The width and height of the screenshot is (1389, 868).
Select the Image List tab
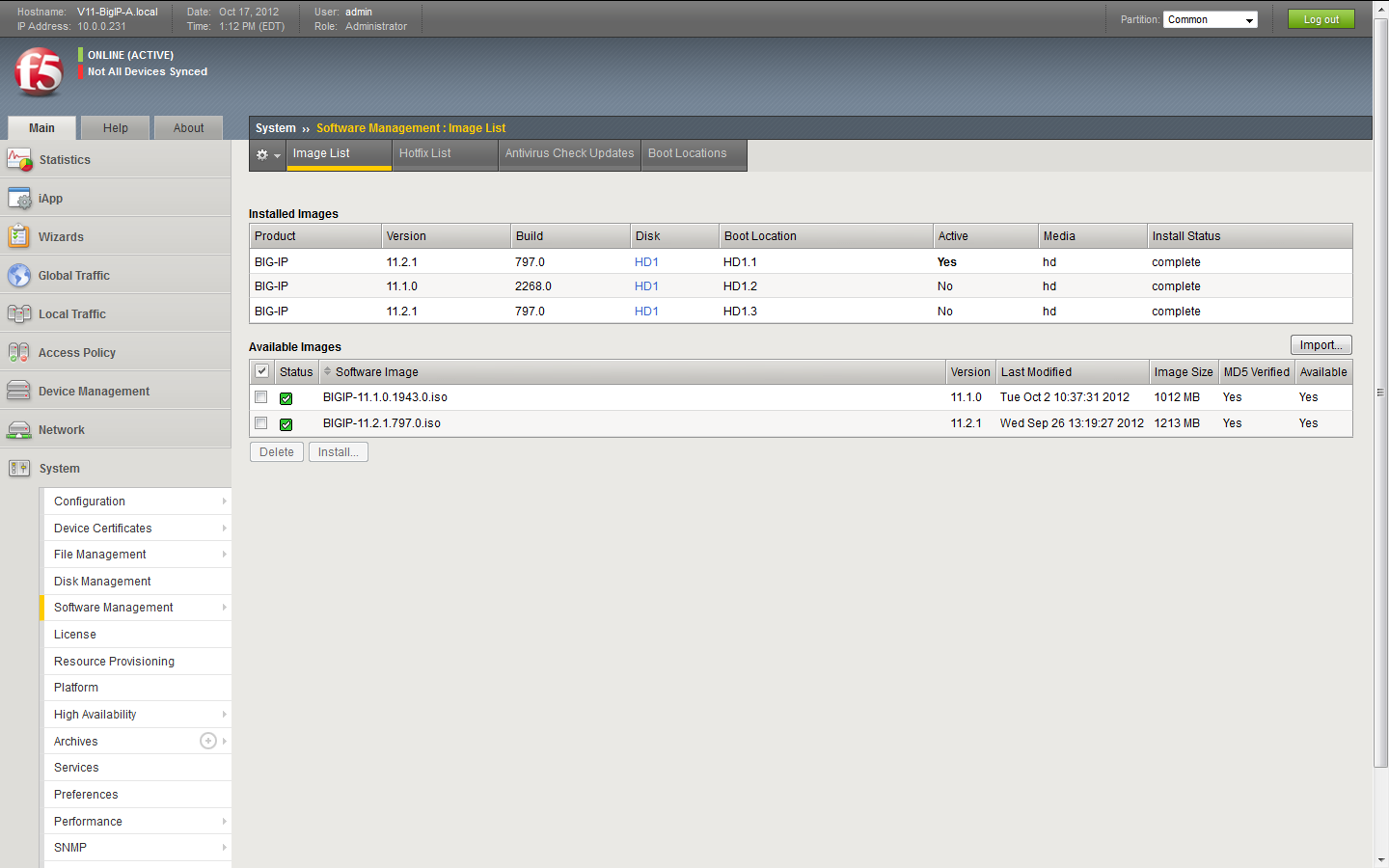click(x=339, y=154)
